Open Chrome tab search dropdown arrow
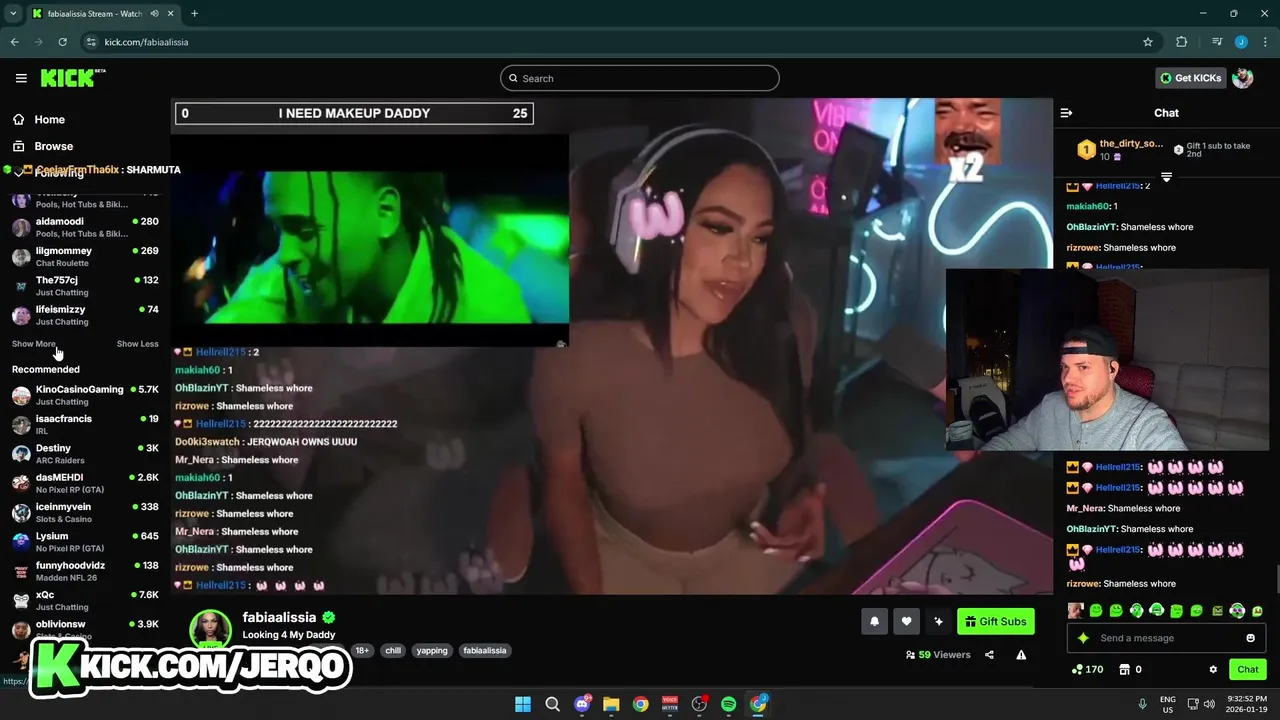The image size is (1280, 720). pos(13,13)
